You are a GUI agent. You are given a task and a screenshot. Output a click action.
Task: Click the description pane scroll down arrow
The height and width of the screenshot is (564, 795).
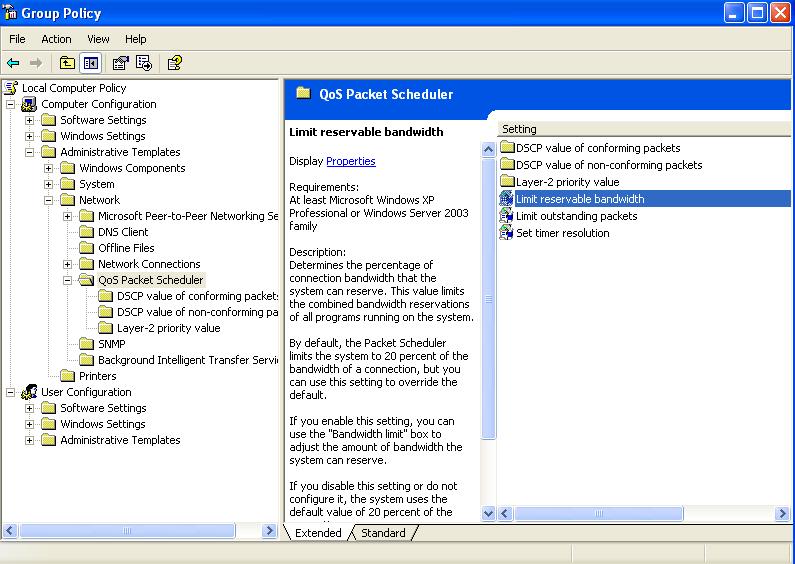(488, 513)
